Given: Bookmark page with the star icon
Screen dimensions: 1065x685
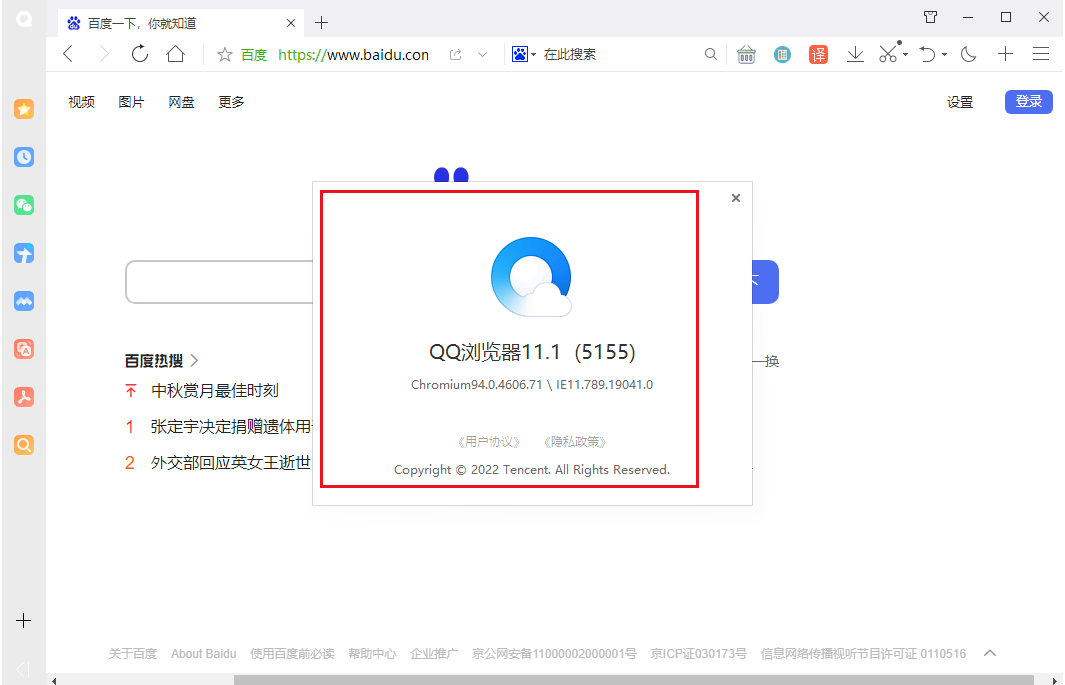Looking at the screenshot, I should point(225,54).
